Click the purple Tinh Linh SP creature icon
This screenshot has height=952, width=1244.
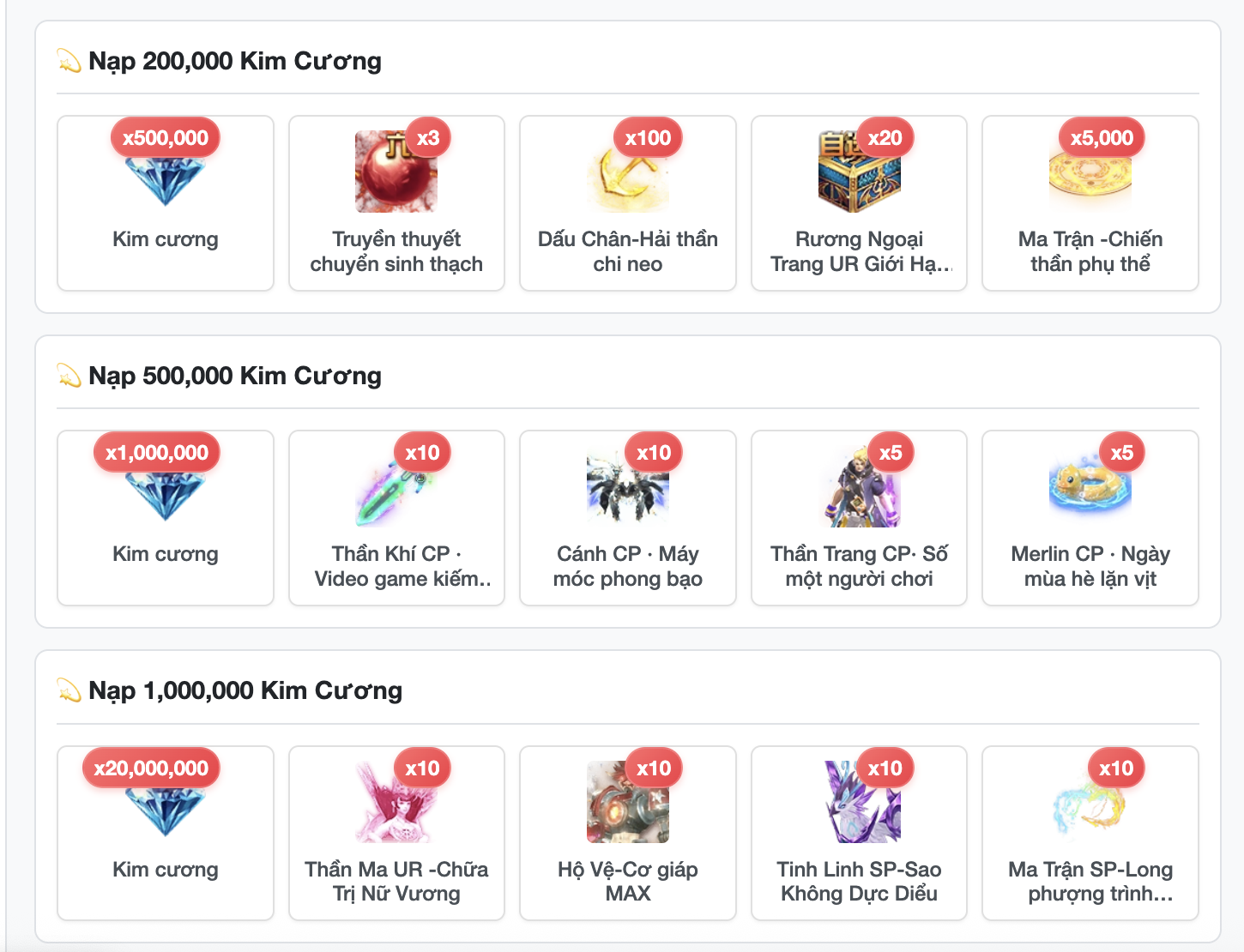[x=859, y=802]
